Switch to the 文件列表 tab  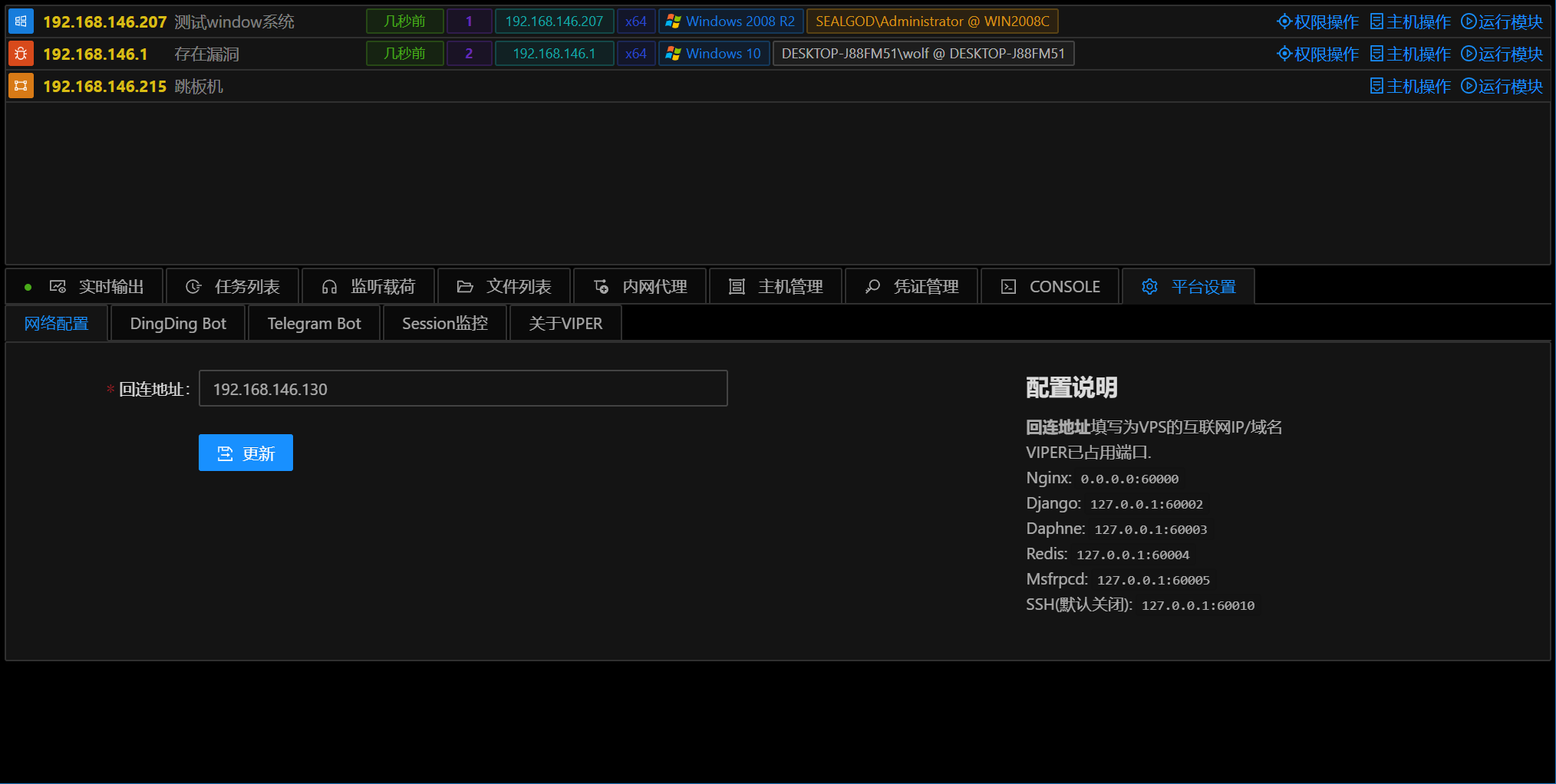point(504,287)
